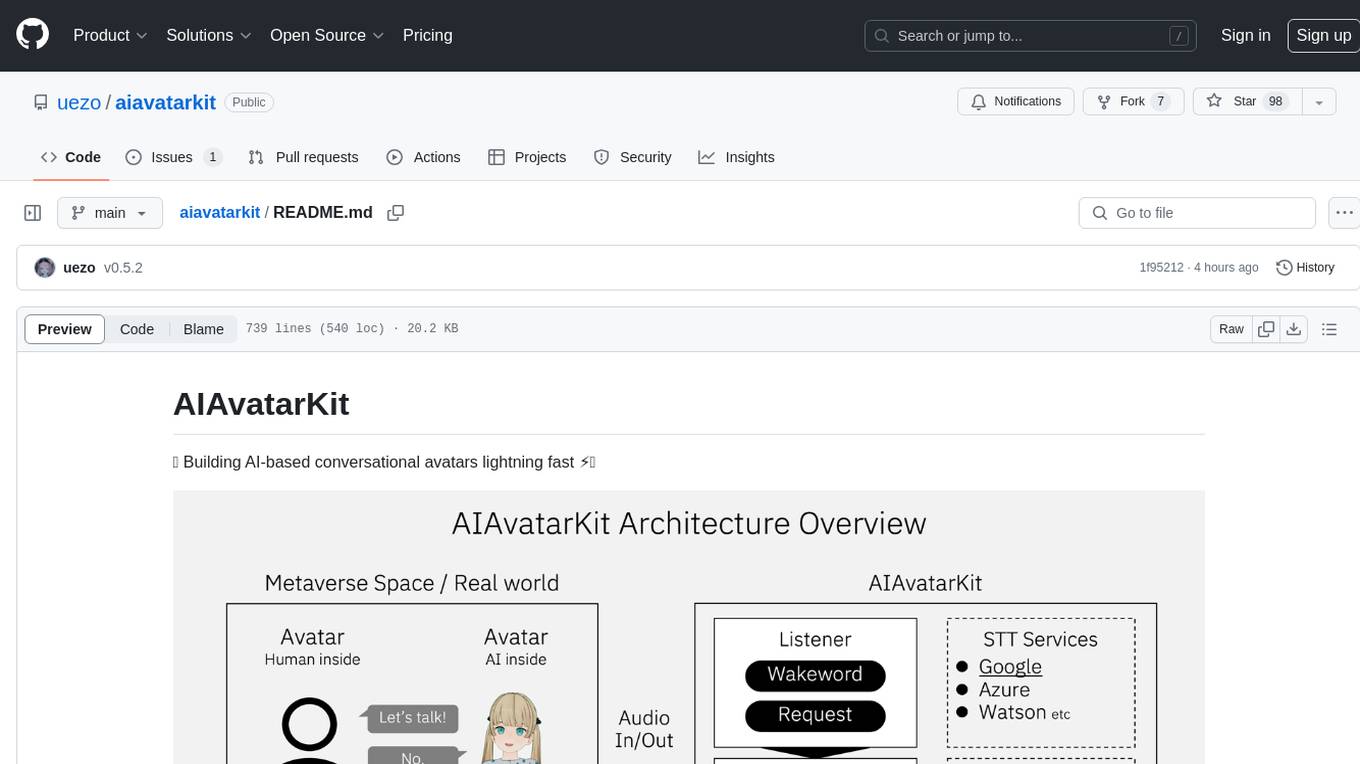Expand the star lists dropdown arrow
This screenshot has height=764, width=1360.
pyautogui.click(x=1319, y=102)
